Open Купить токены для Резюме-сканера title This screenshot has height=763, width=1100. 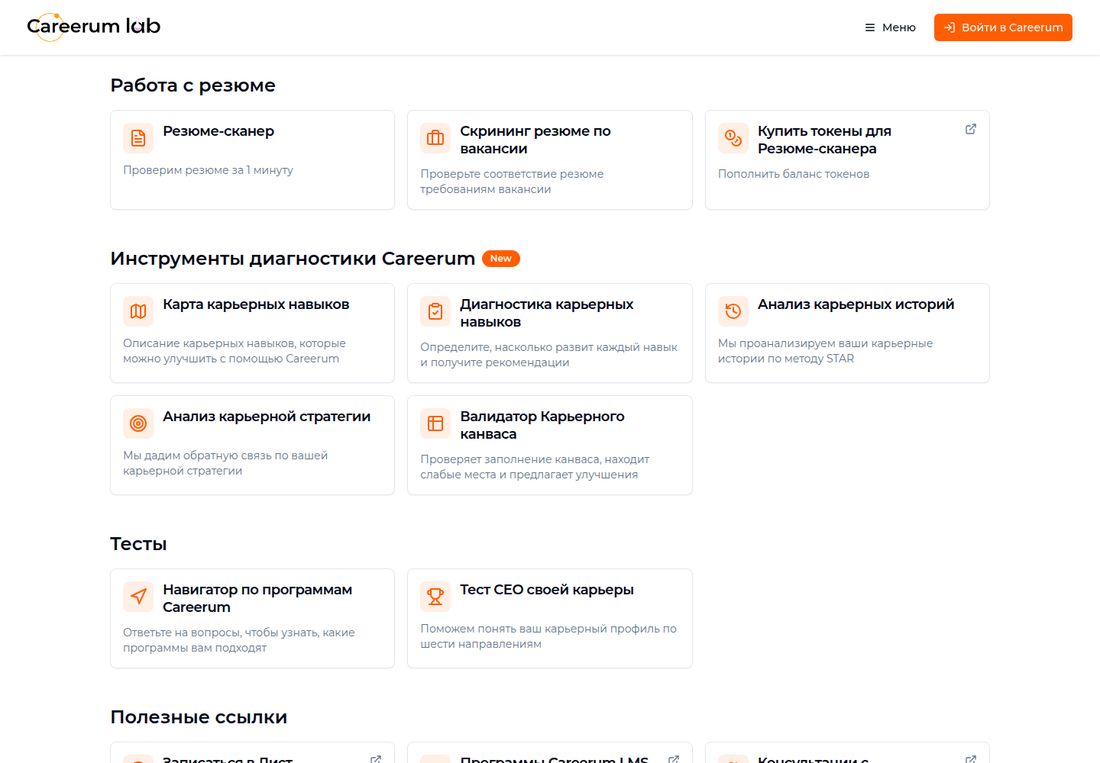click(x=824, y=140)
